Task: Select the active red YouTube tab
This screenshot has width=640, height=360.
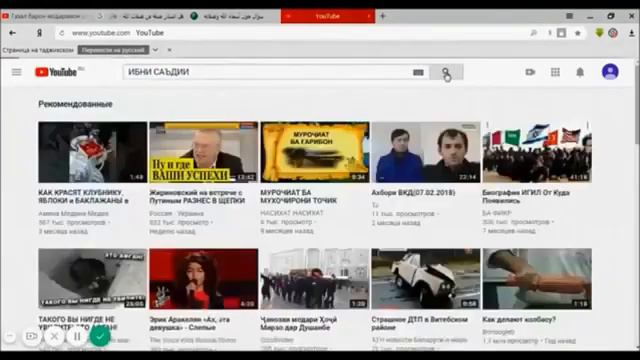Action: (x=328, y=16)
